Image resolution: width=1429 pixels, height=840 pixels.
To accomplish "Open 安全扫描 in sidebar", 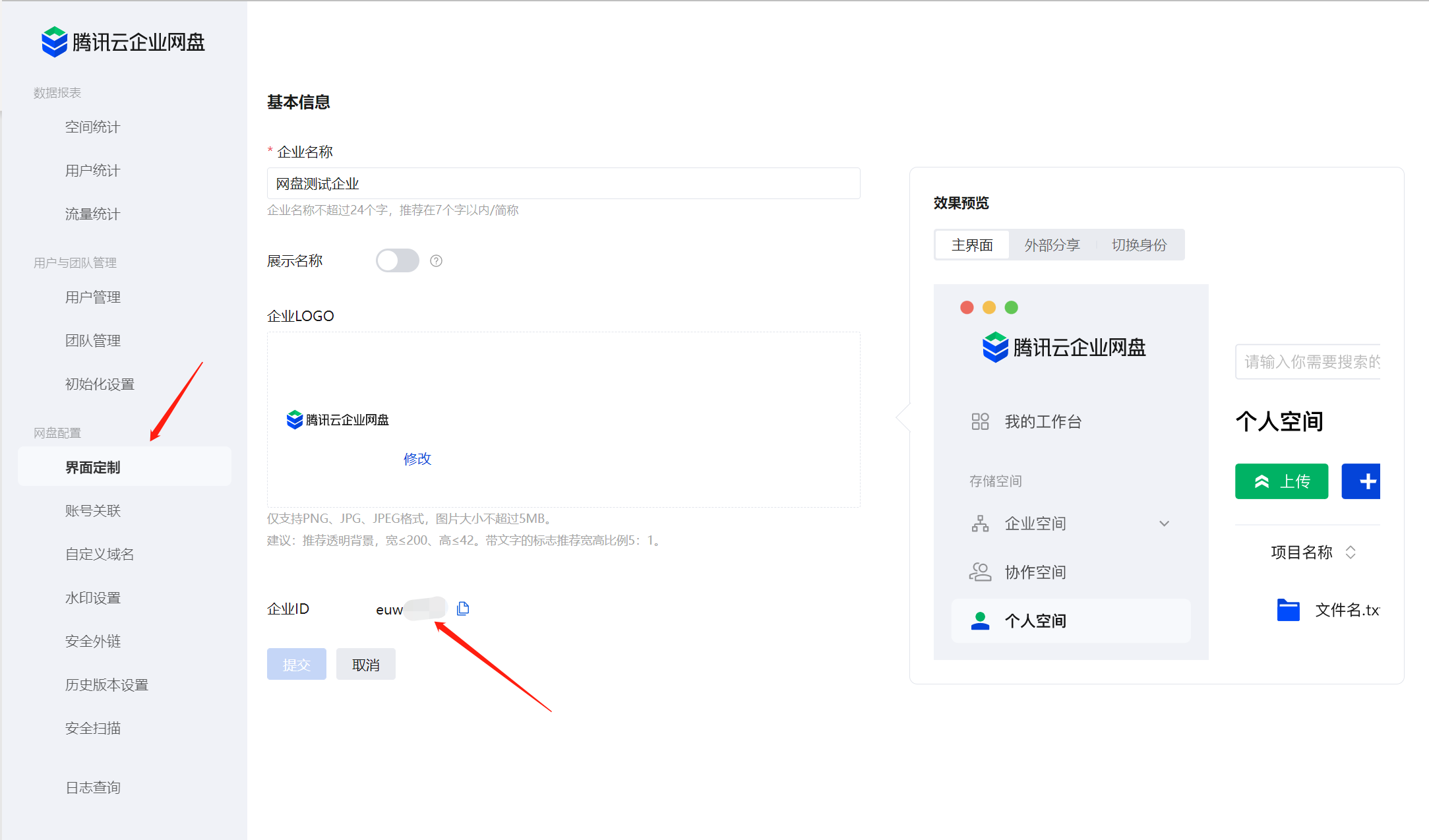I will pyautogui.click(x=92, y=729).
